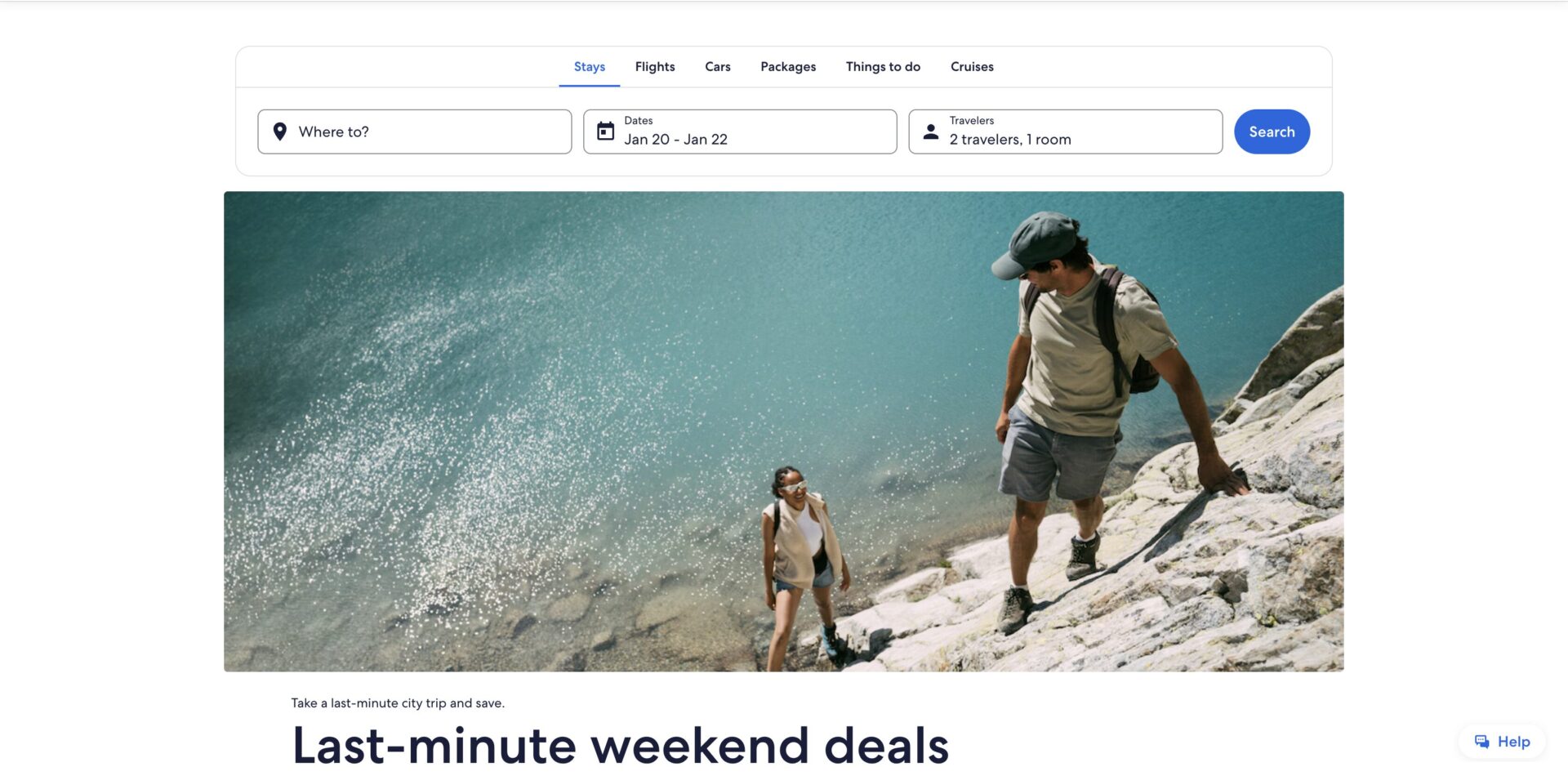Click the hikers by lake hero image
This screenshot has width=1568, height=776.
[784, 431]
